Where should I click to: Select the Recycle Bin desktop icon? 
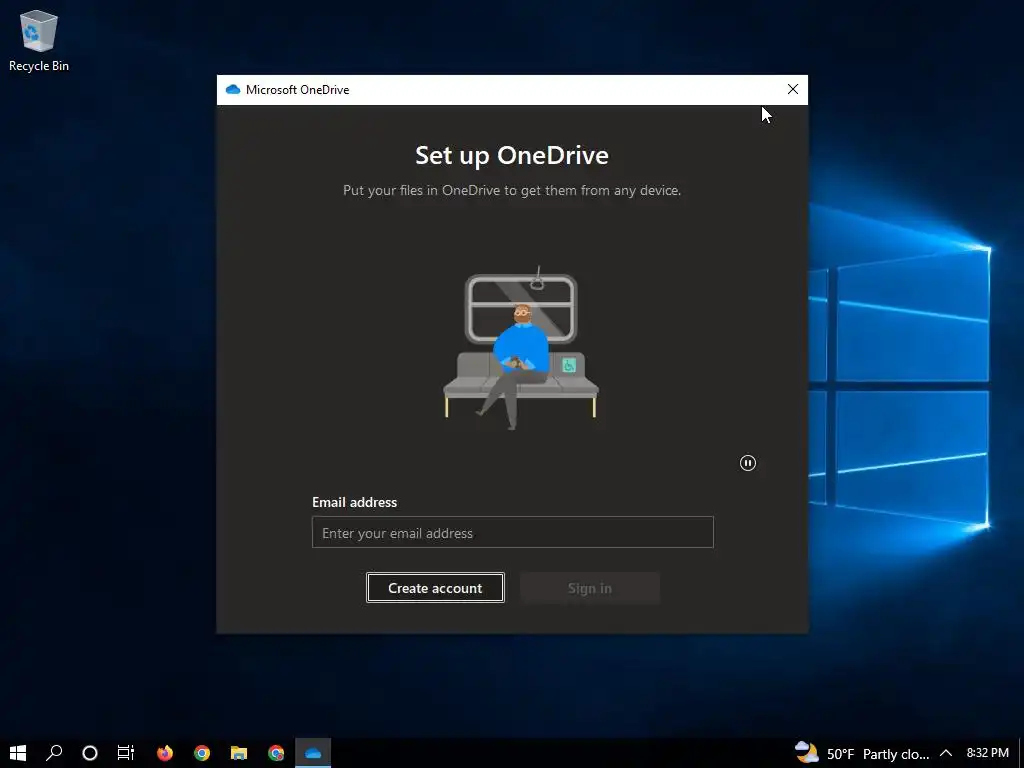(x=39, y=40)
